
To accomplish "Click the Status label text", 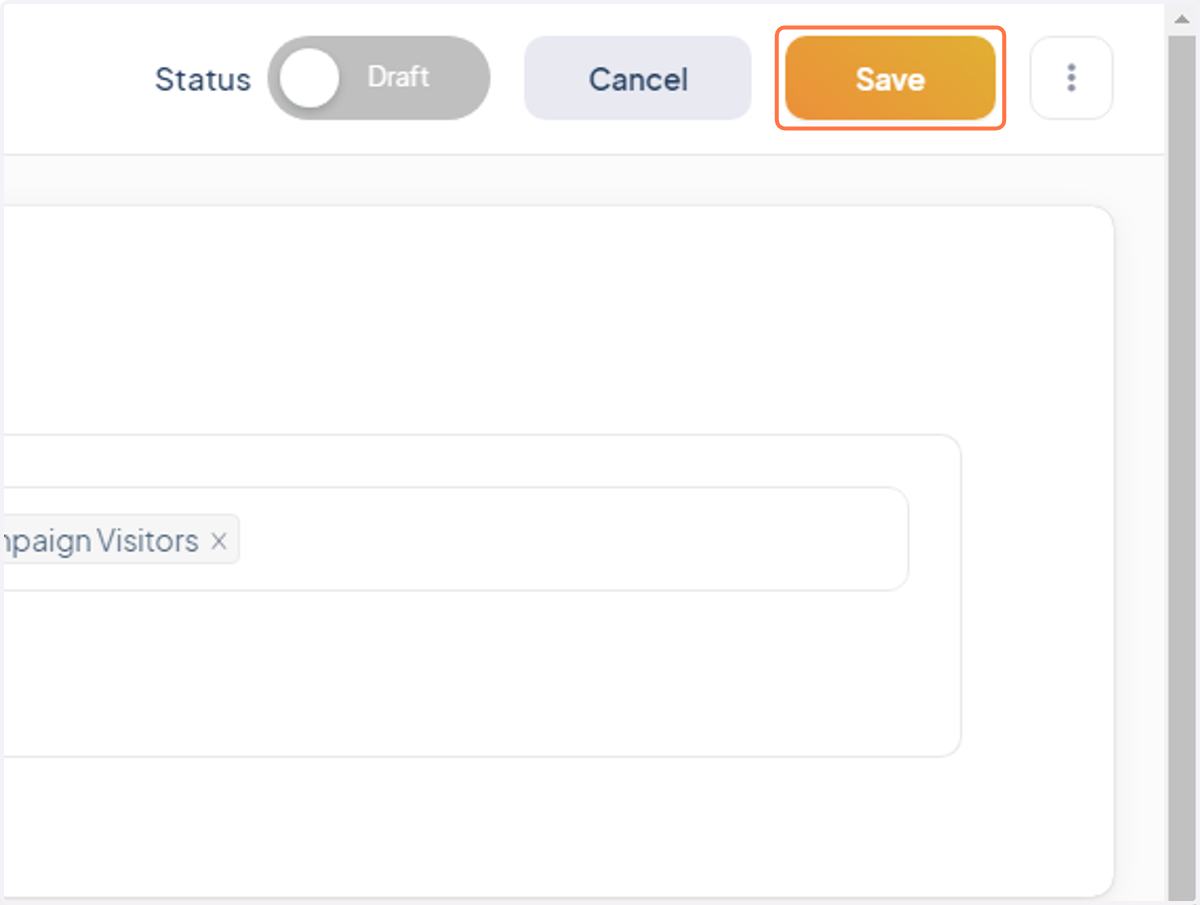I will [203, 79].
